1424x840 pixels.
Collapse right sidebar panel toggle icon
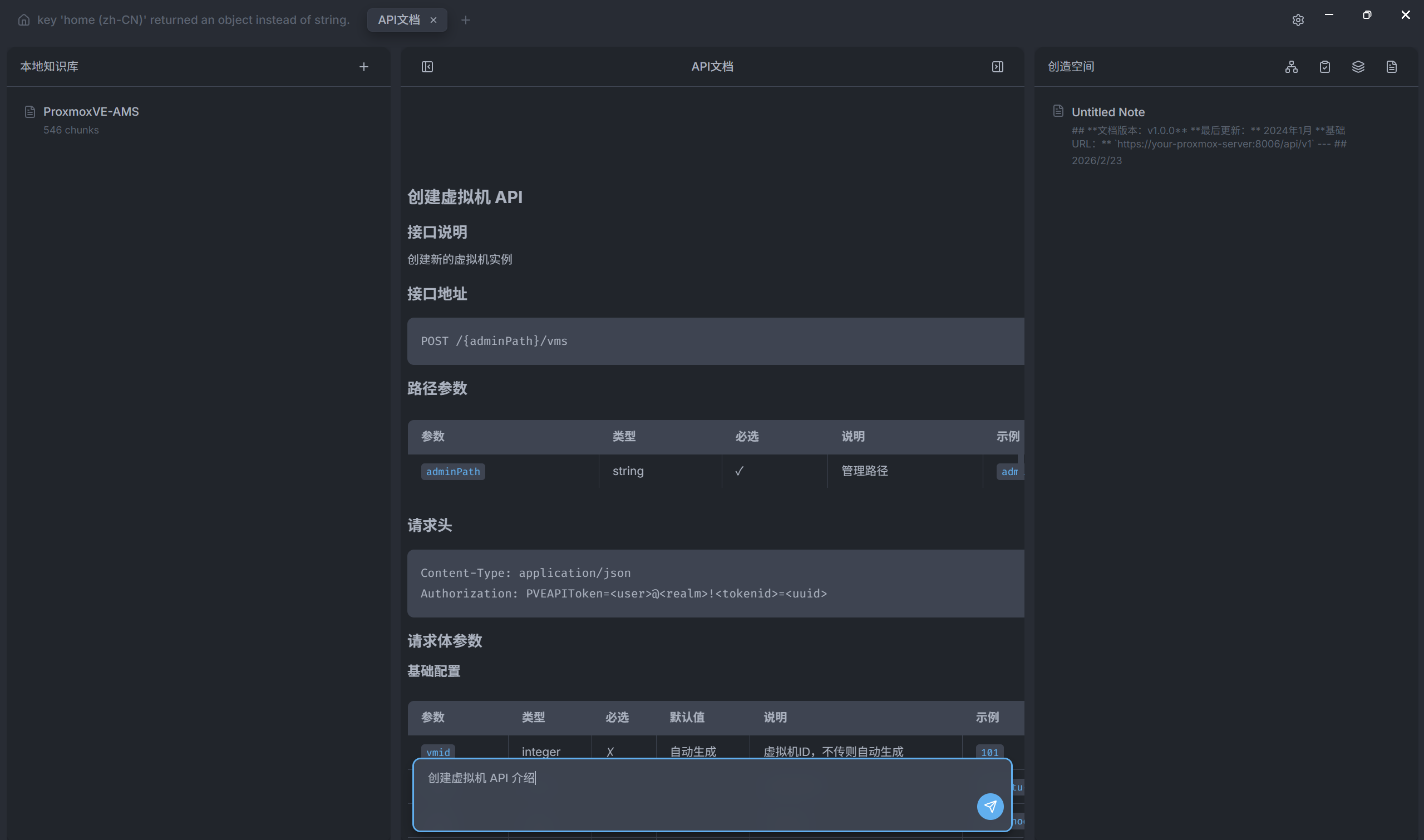click(x=997, y=67)
